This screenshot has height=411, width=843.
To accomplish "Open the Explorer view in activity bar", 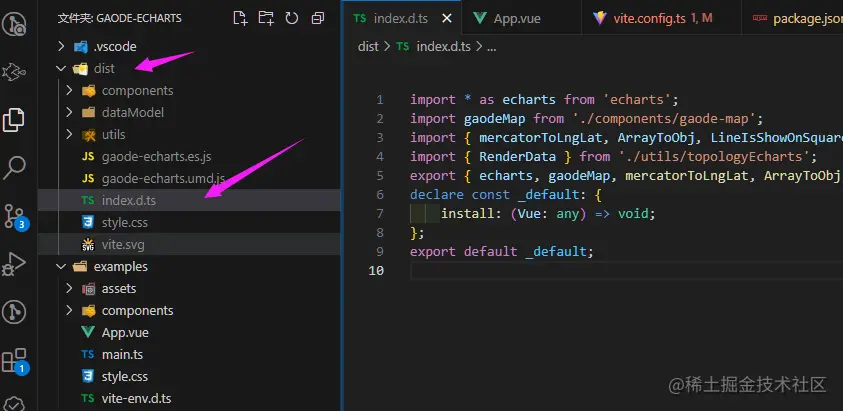I will [x=14, y=119].
